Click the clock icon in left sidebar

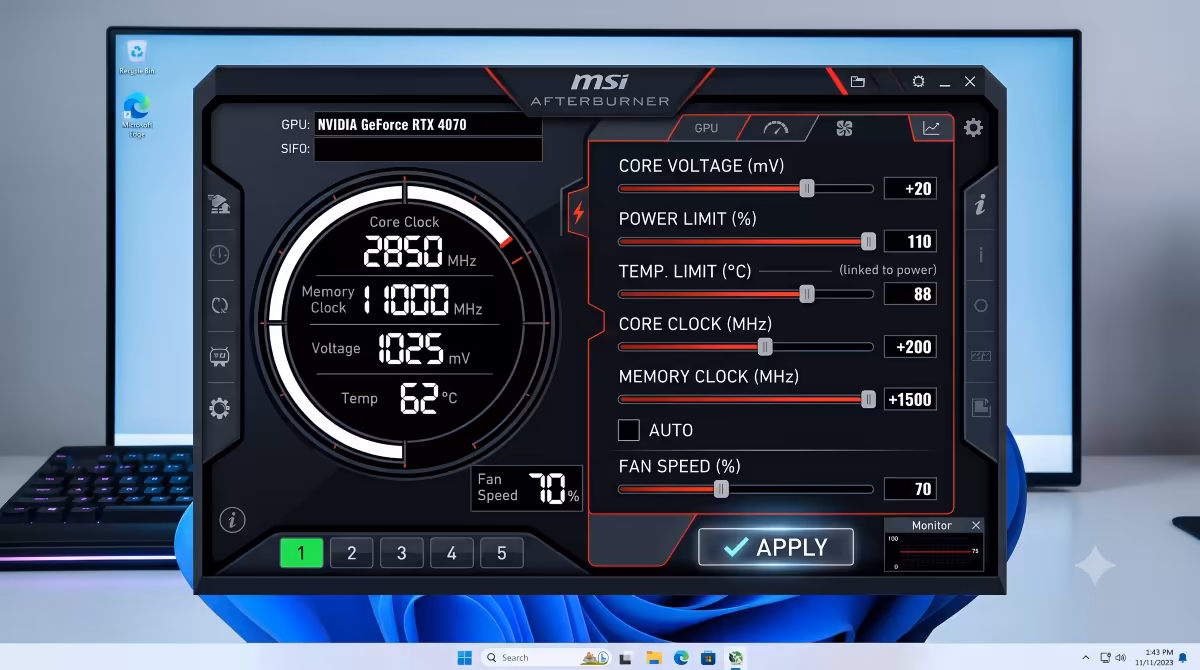click(x=220, y=255)
